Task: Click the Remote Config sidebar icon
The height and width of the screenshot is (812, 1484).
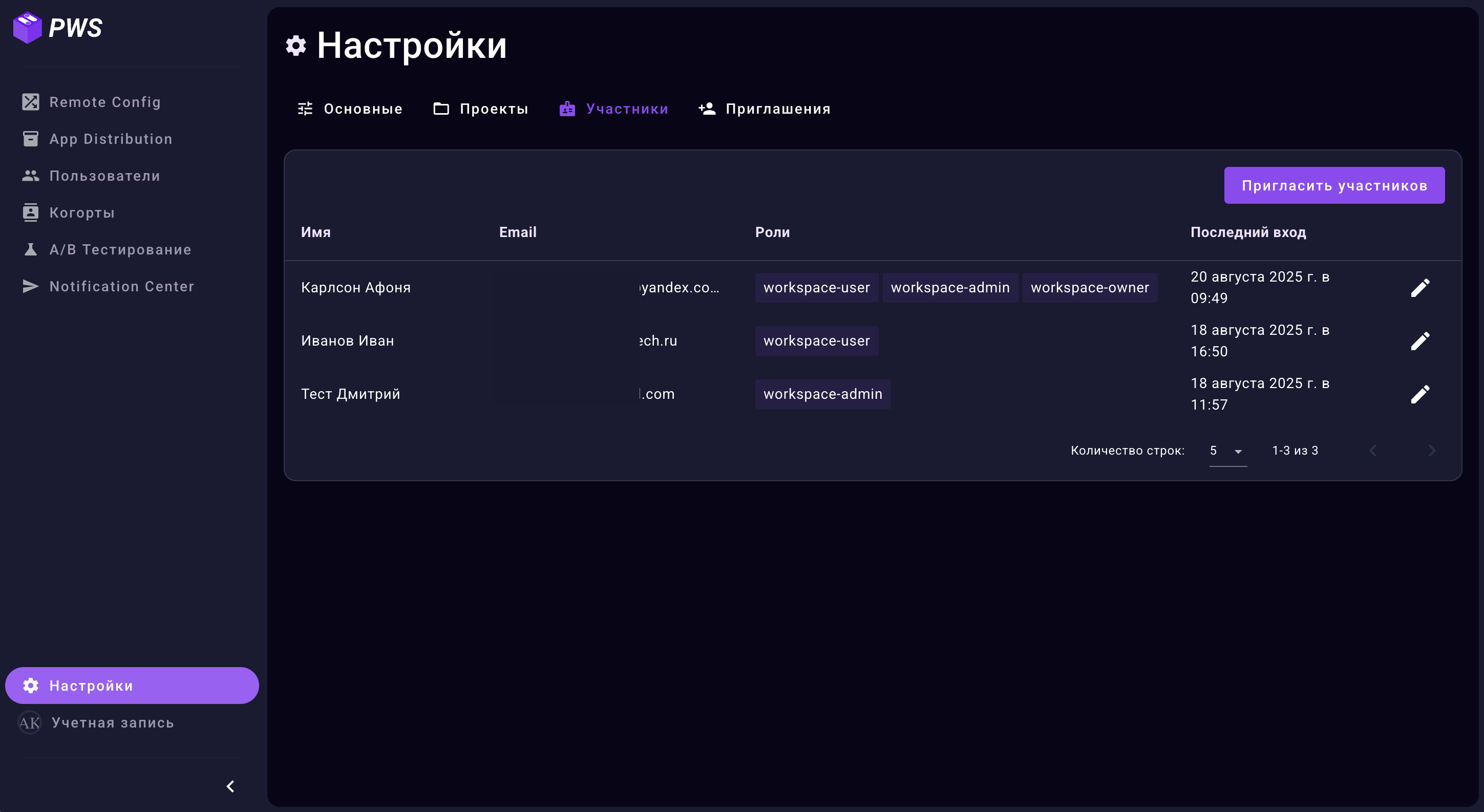Action: tap(31, 102)
